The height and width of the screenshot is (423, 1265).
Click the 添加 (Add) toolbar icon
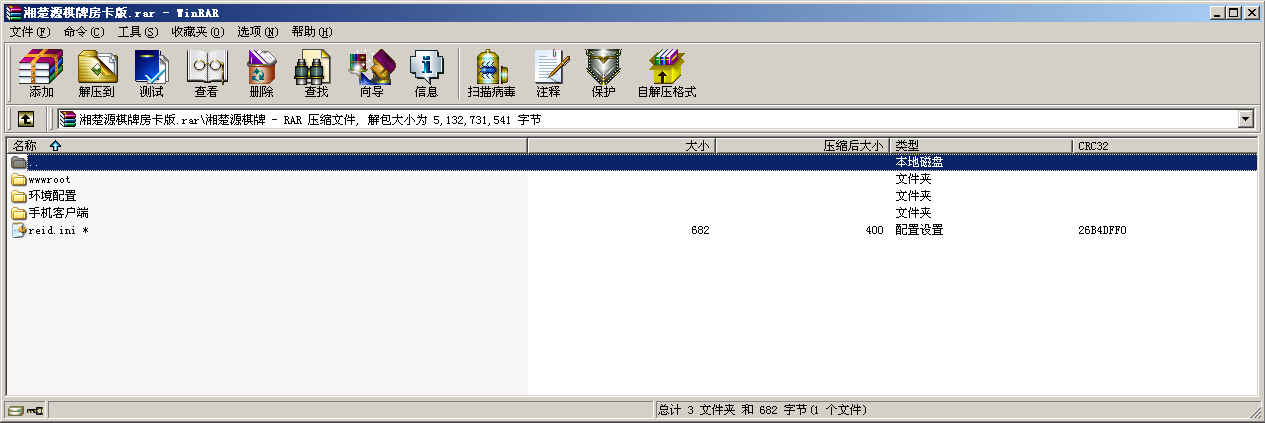[x=41, y=74]
